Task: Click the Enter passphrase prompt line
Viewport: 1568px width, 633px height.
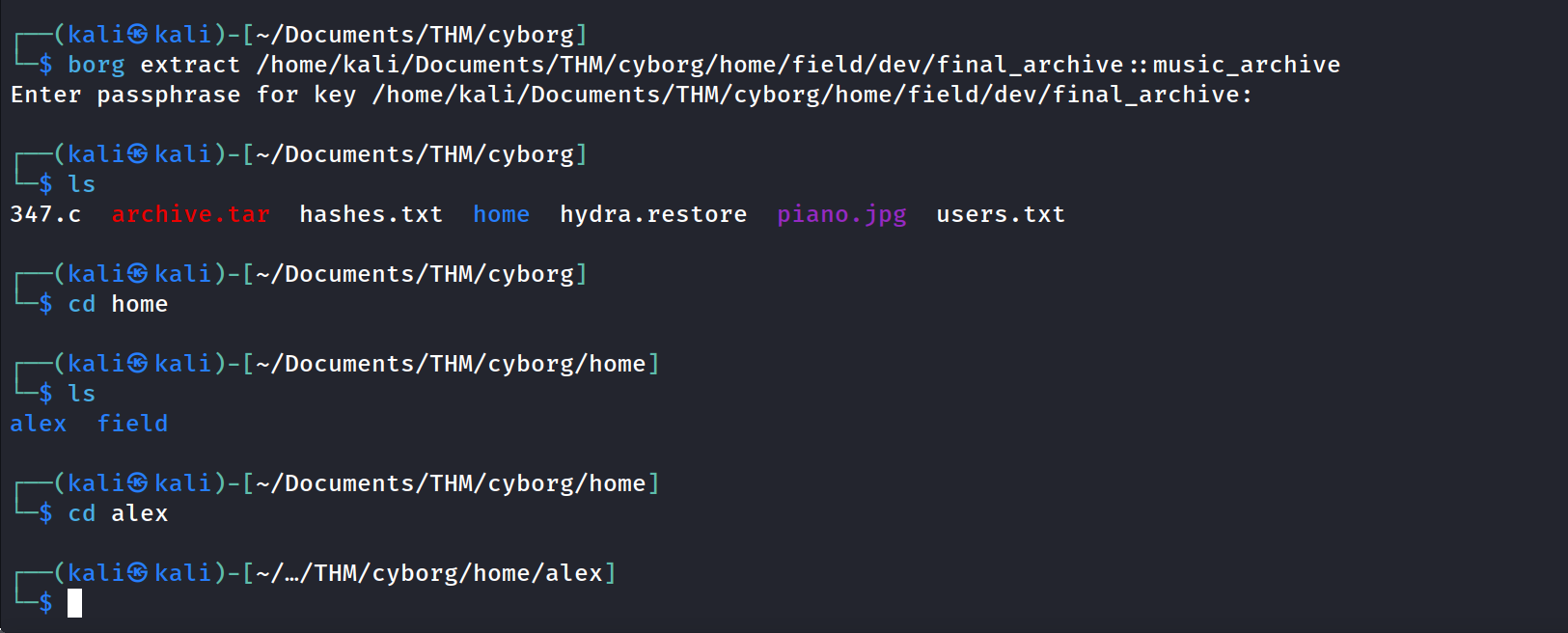Action: 630,95
